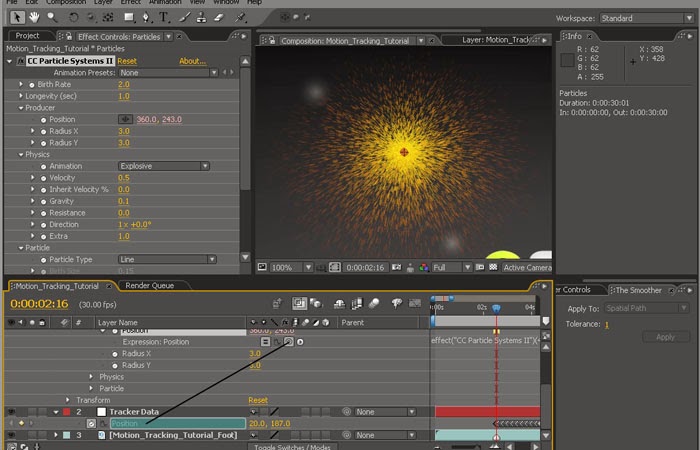The width and height of the screenshot is (700, 450).
Task: Hide the Tracker Data layer
Action: click(x=12, y=411)
